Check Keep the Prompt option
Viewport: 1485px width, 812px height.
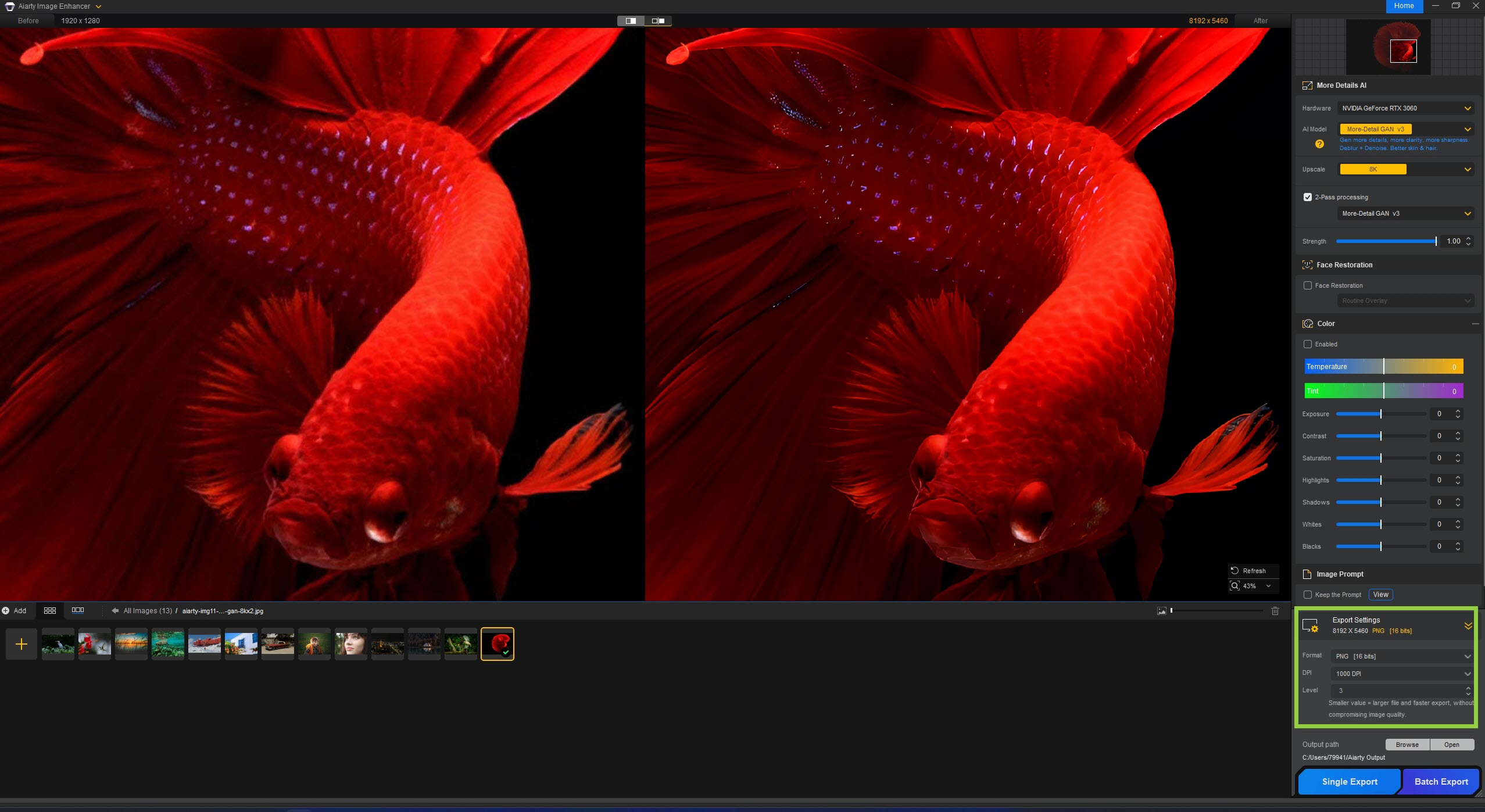[1308, 595]
